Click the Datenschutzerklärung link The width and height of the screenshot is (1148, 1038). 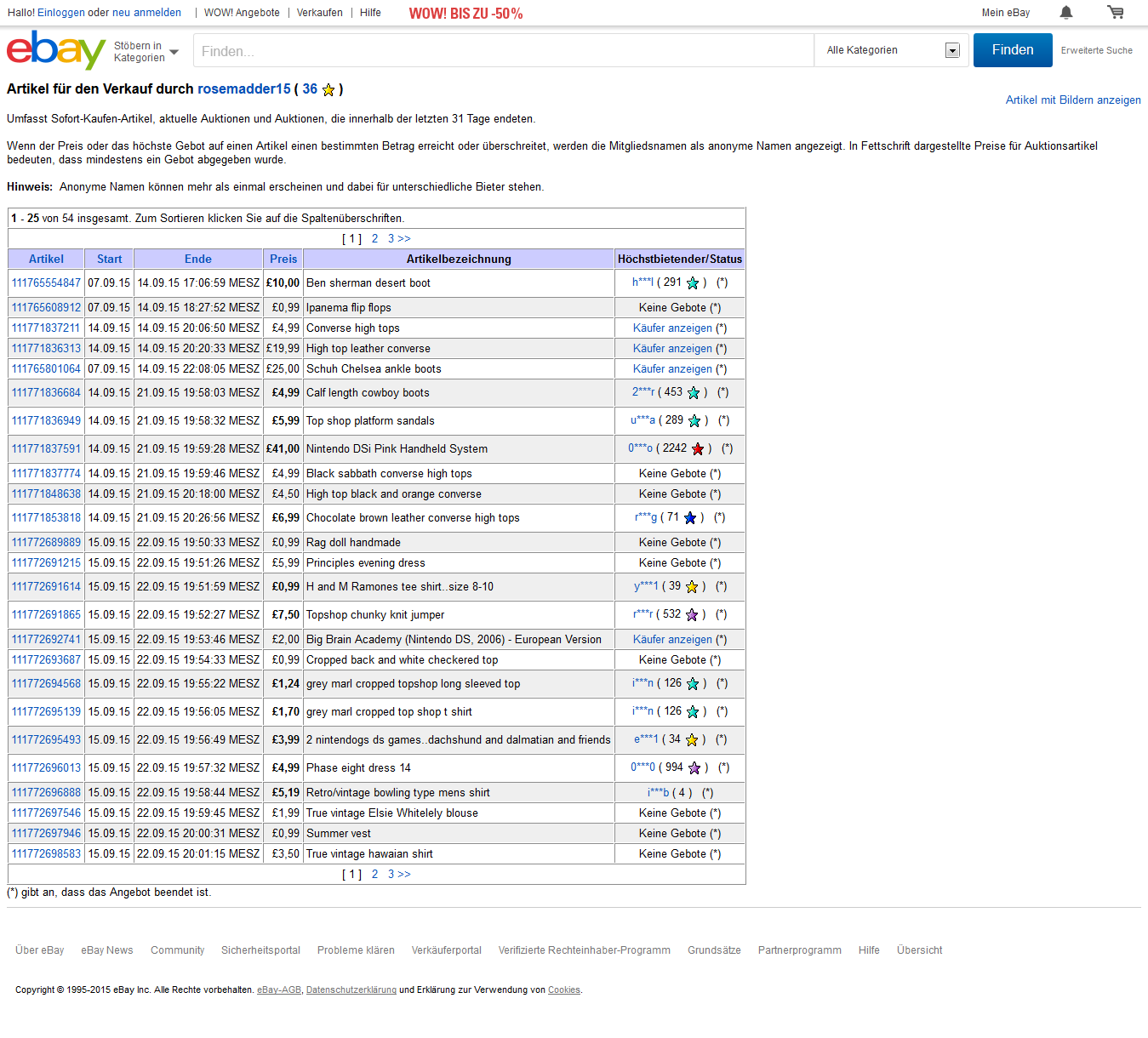point(351,990)
